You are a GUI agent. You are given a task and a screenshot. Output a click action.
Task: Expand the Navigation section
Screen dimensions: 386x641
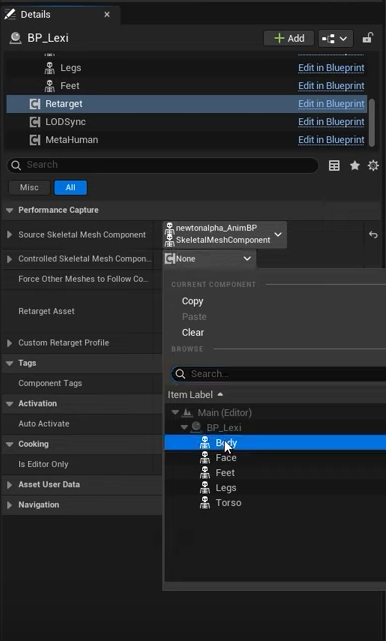click(9, 505)
